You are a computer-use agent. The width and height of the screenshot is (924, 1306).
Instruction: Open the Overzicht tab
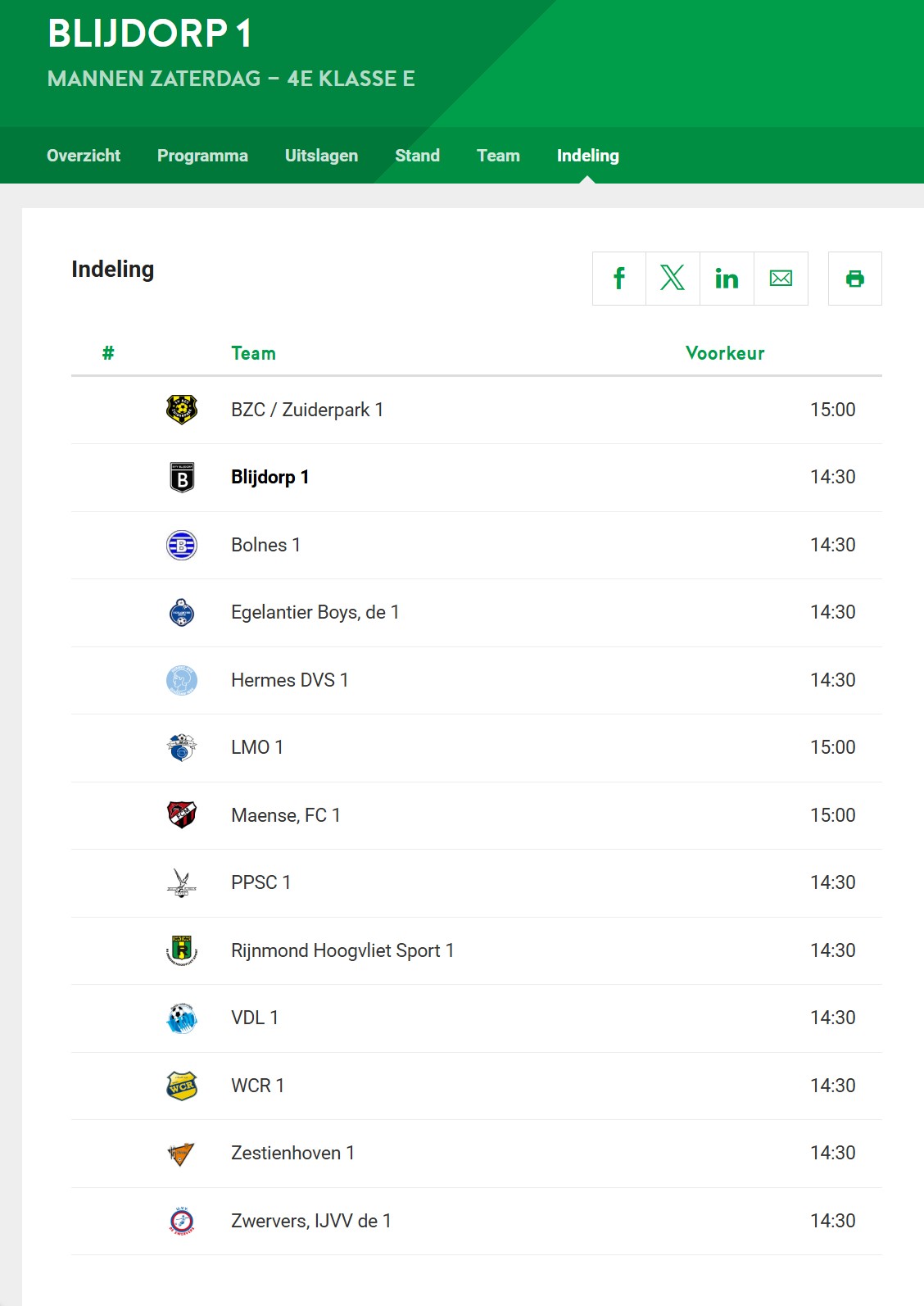click(x=84, y=156)
